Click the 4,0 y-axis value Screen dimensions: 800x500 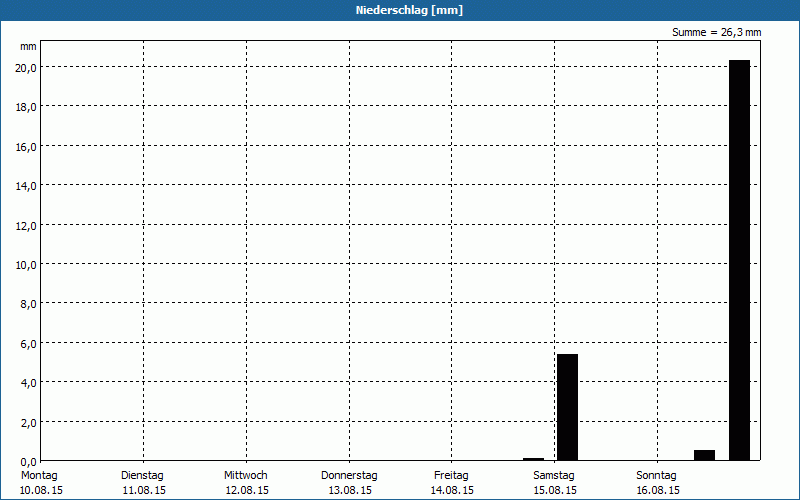(x=29, y=383)
